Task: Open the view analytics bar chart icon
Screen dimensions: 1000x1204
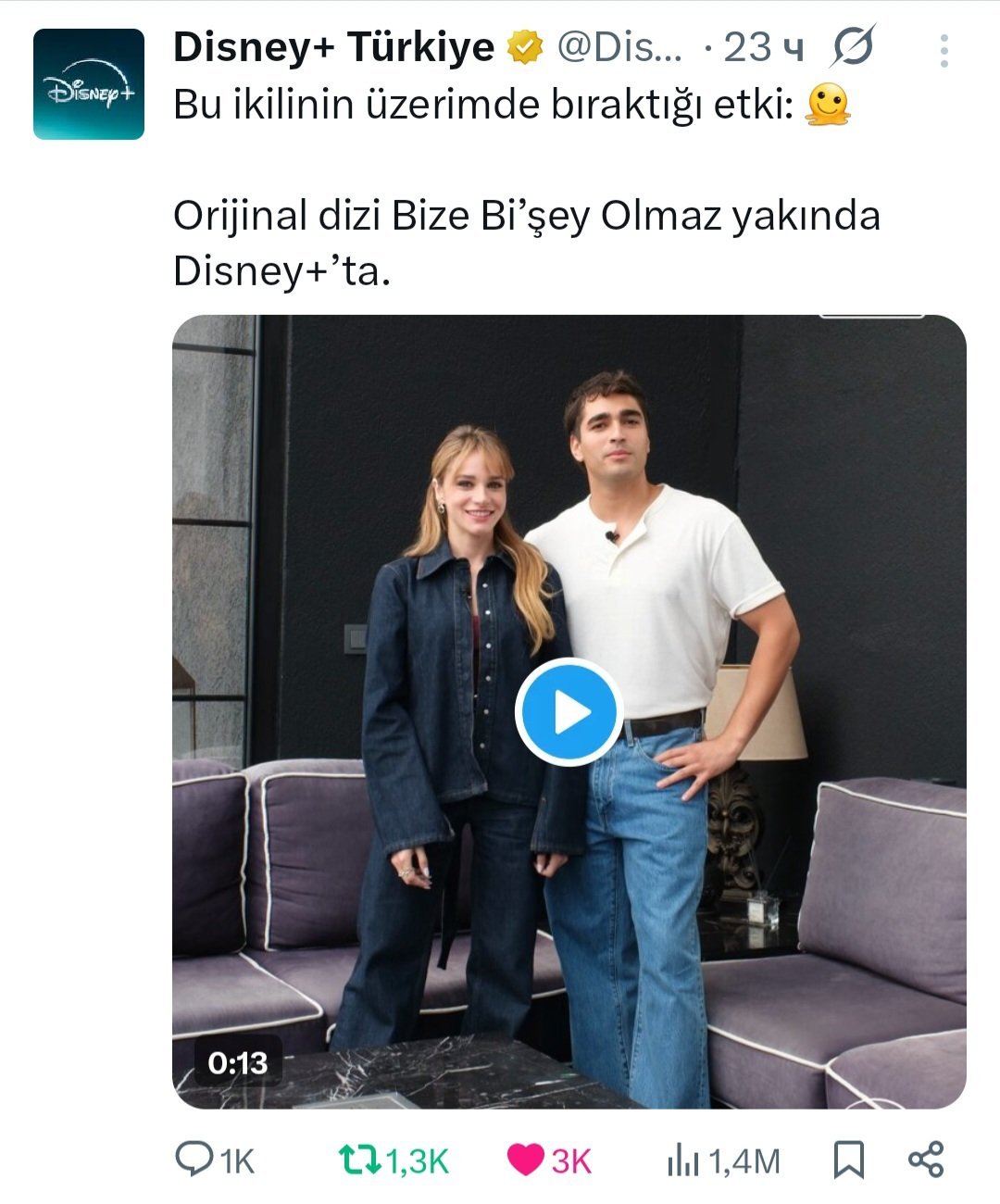Action: 682,1160
